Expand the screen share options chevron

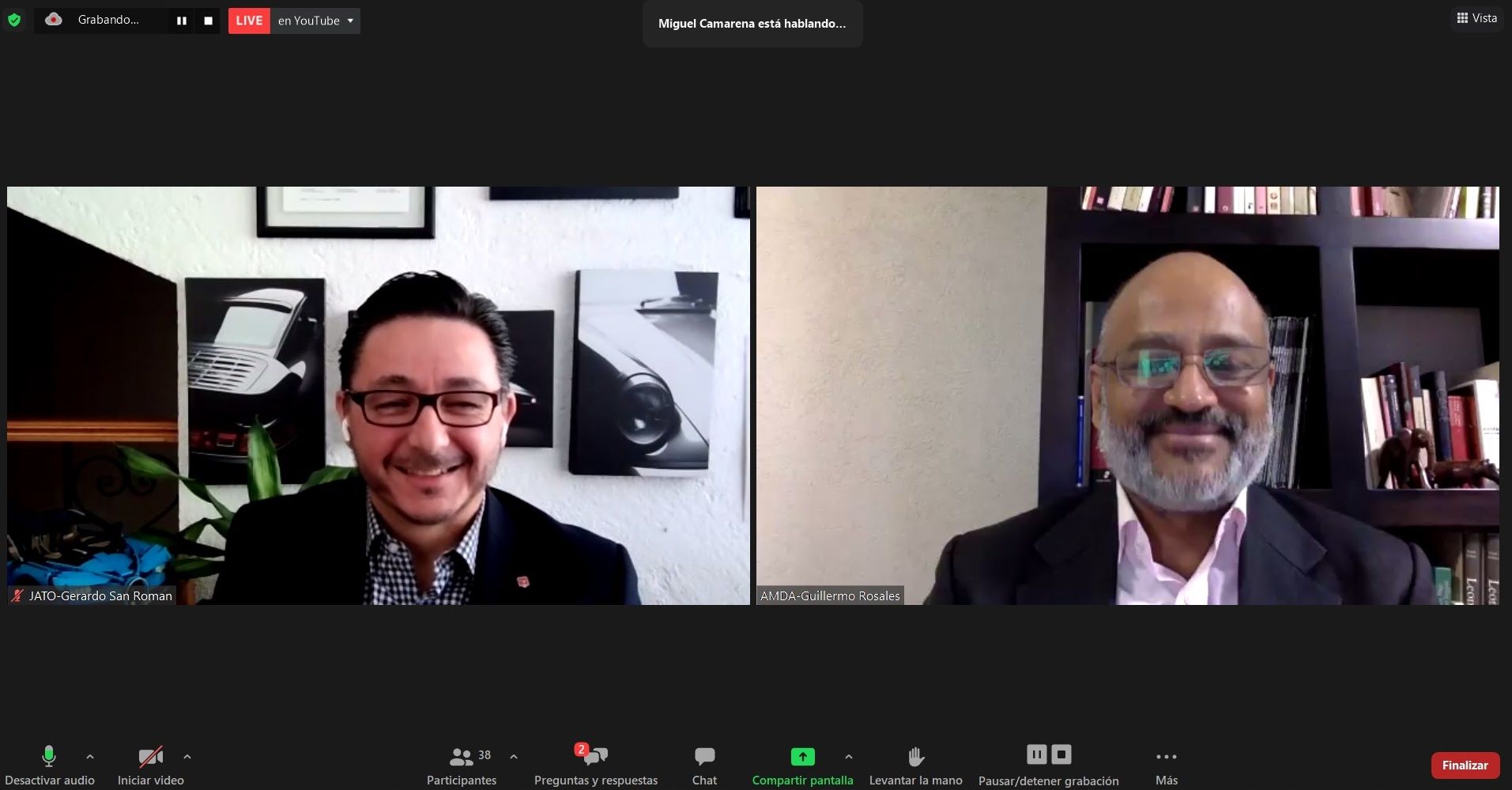(x=849, y=757)
